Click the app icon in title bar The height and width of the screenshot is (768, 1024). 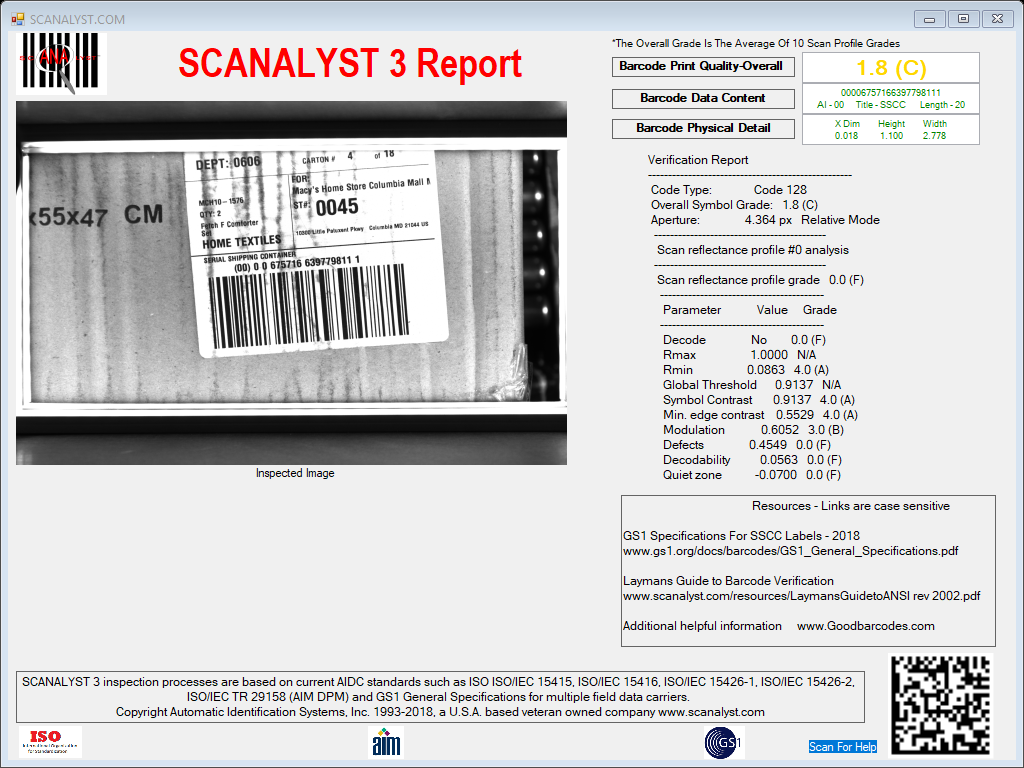(18, 20)
